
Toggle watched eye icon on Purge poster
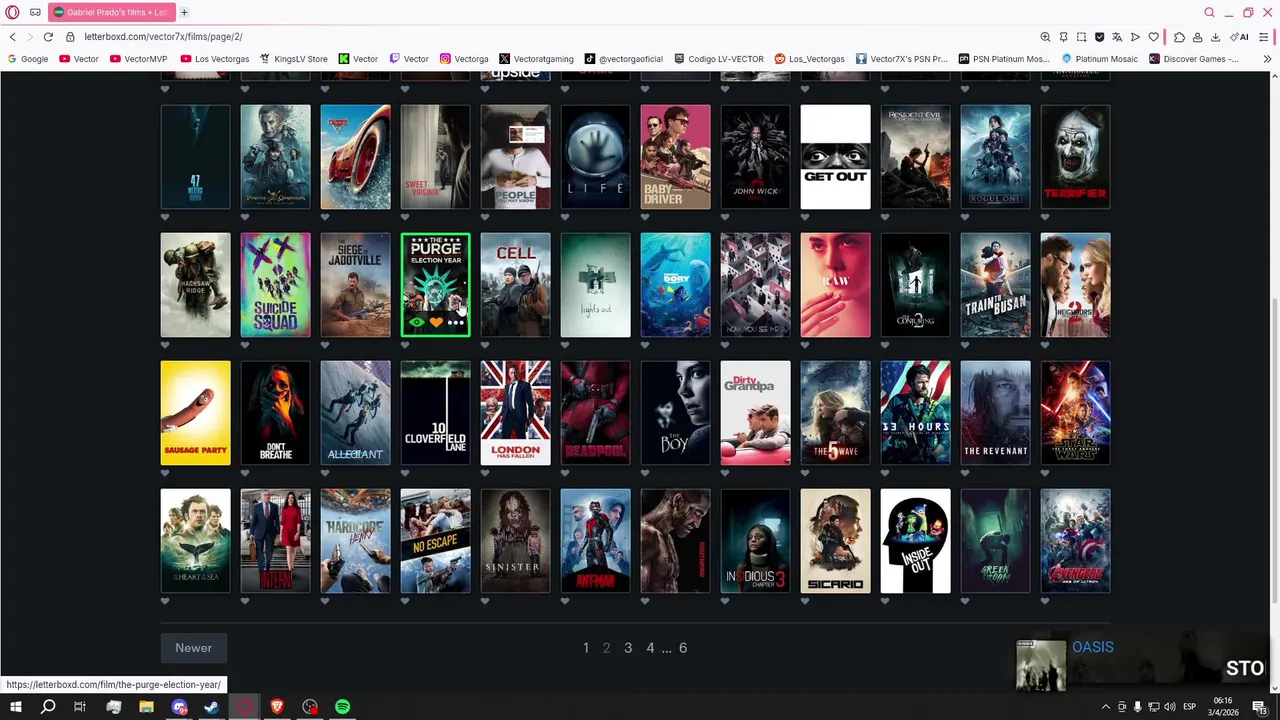coord(417,322)
